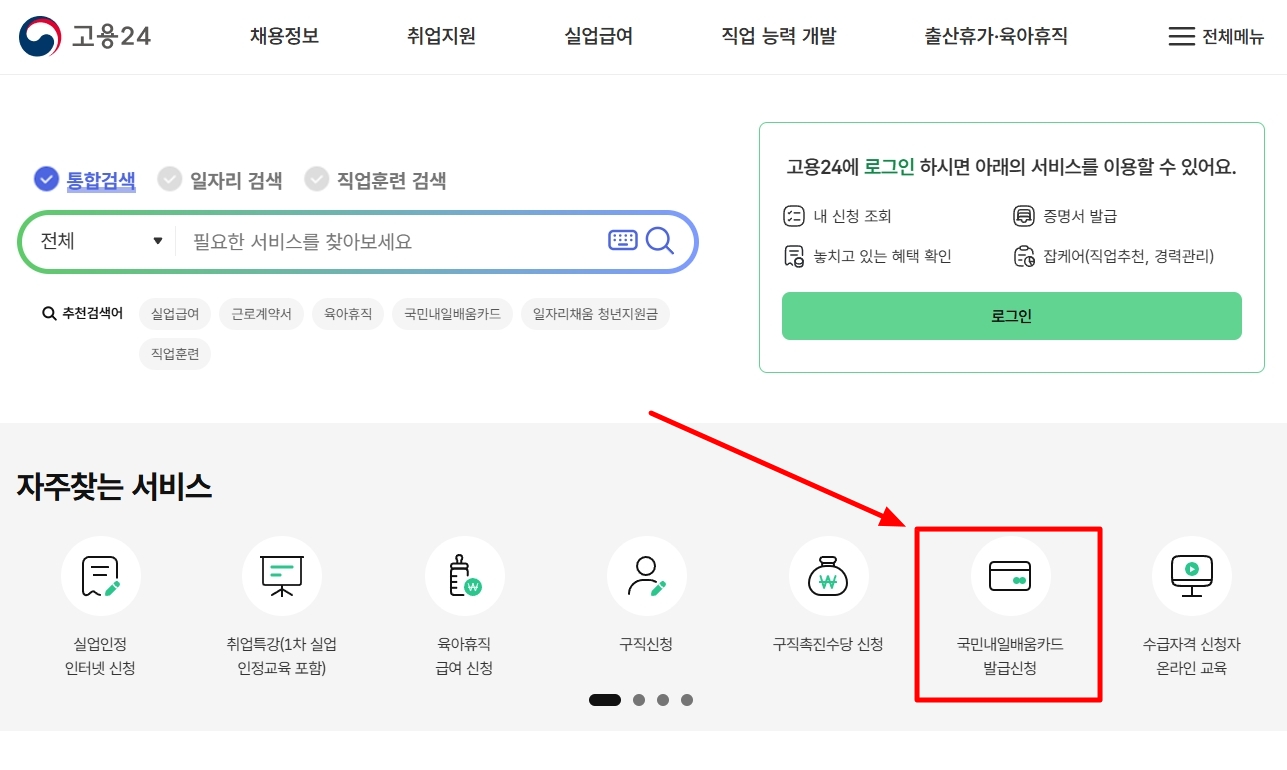
Task: Open 수급자격 신청자 온라인 교육 monitor icon
Action: pyautogui.click(x=1191, y=576)
